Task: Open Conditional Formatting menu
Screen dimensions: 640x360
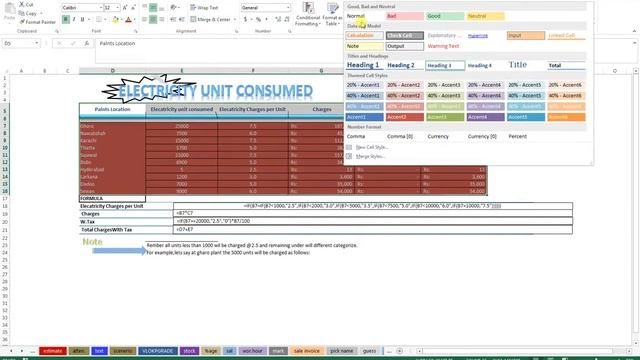Action: (308, 14)
